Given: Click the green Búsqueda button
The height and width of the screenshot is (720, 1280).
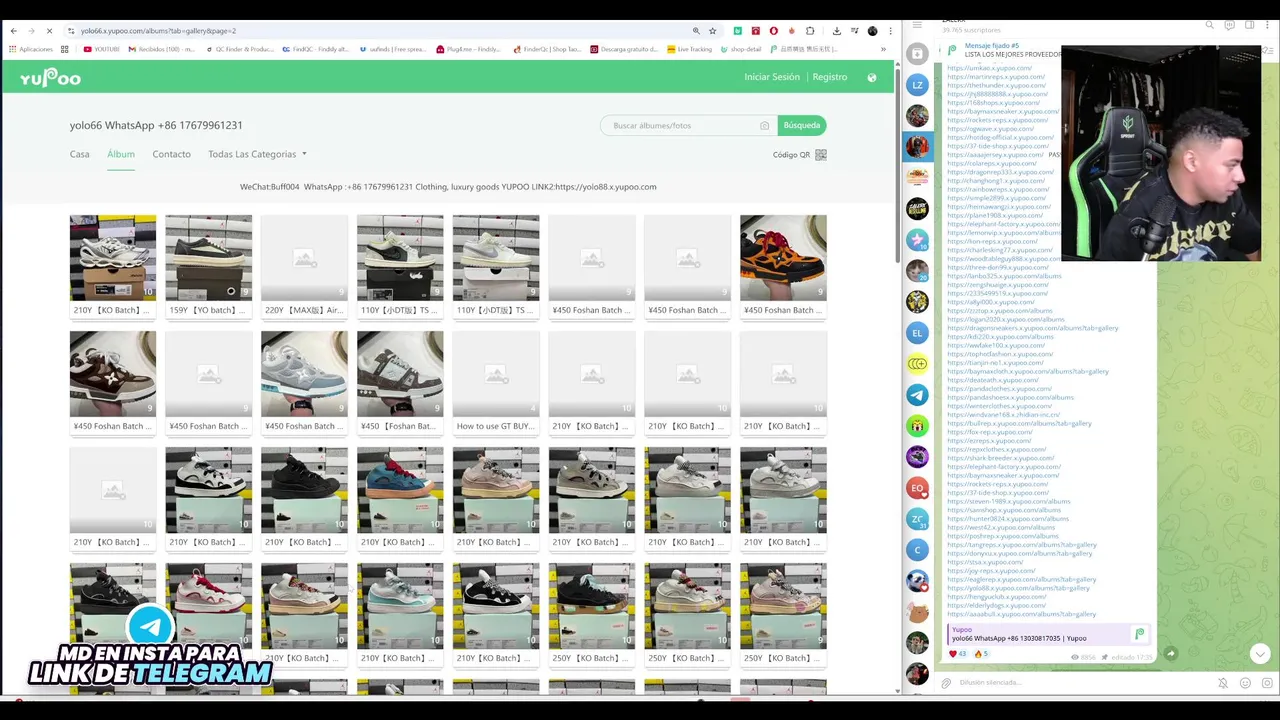Looking at the screenshot, I should (x=802, y=126).
